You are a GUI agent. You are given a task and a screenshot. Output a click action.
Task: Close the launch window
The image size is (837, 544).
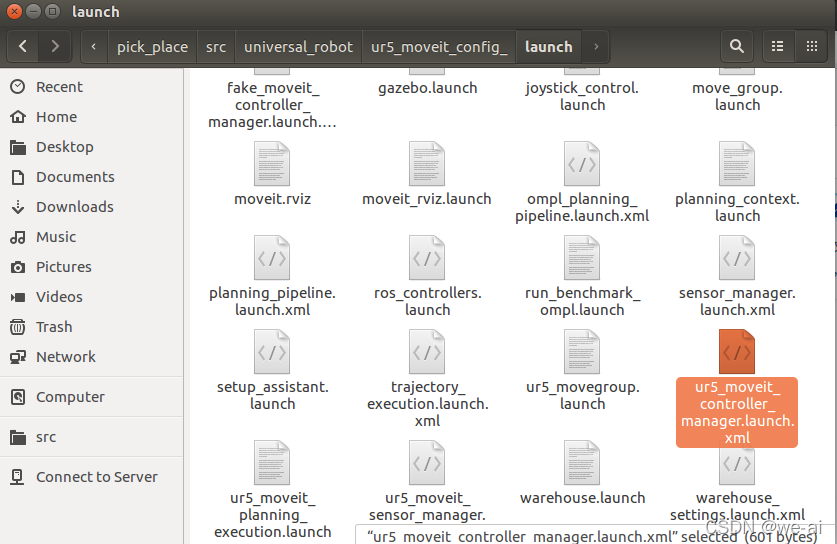click(14, 11)
